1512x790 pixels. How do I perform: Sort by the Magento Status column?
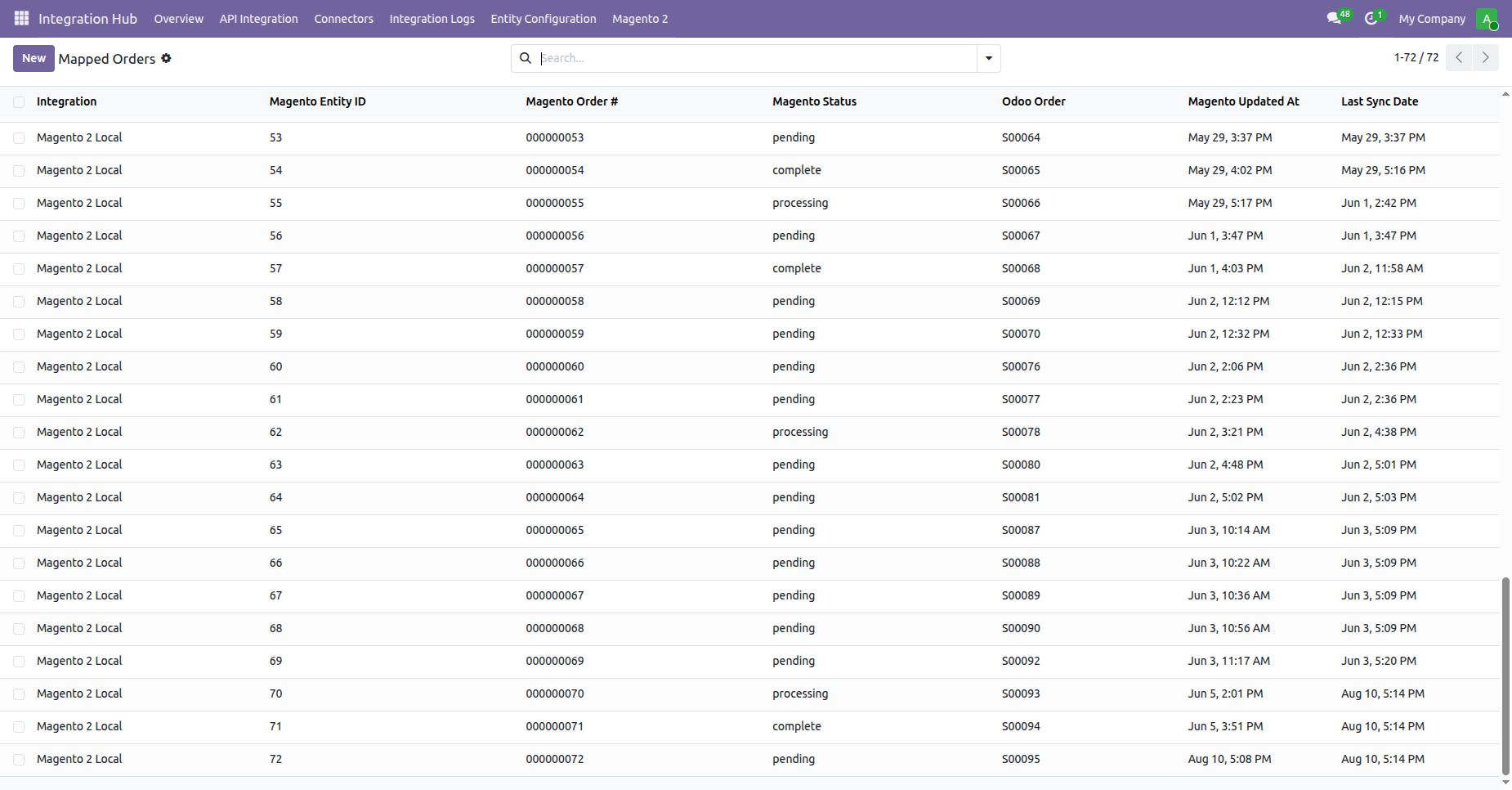pos(814,101)
